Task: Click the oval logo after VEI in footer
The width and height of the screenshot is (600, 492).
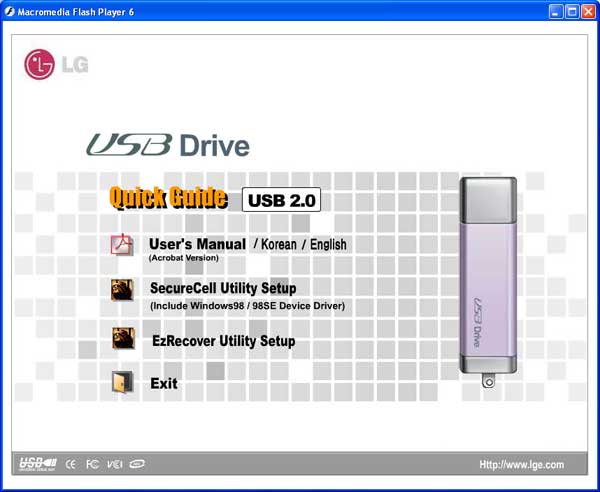Action: (x=137, y=464)
